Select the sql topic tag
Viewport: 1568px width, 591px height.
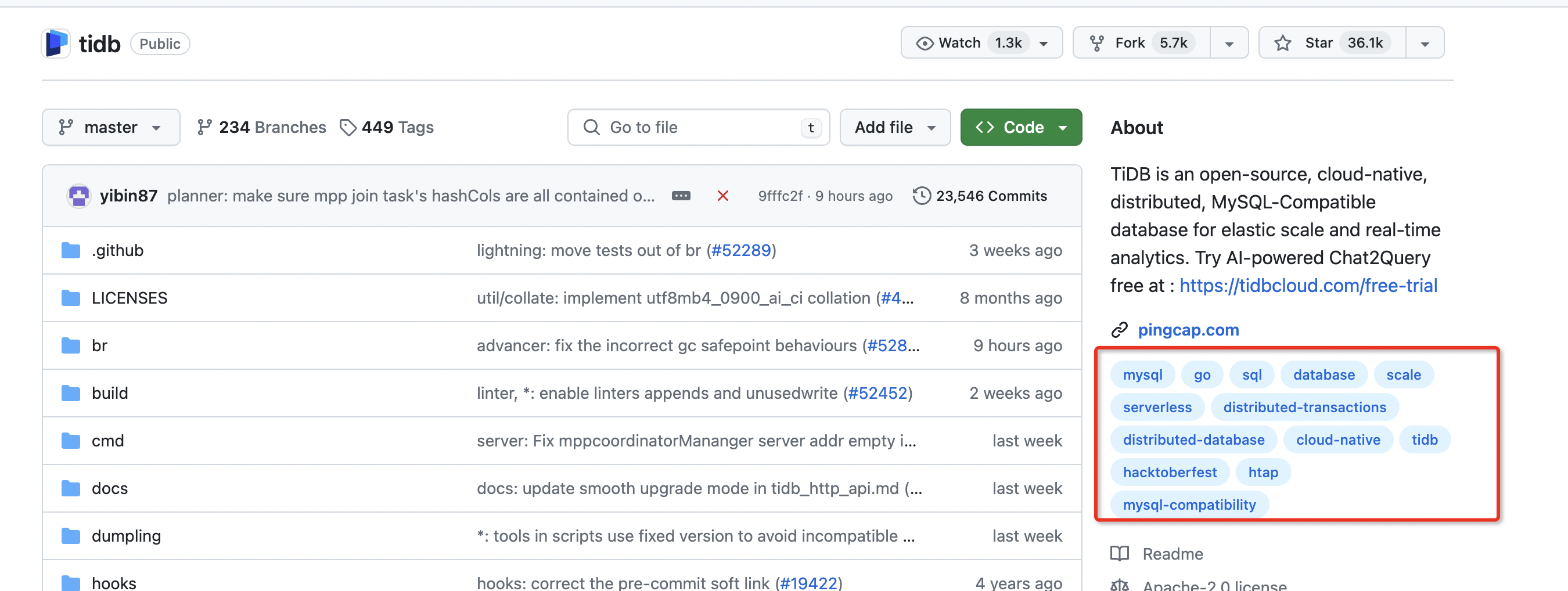[1251, 375]
